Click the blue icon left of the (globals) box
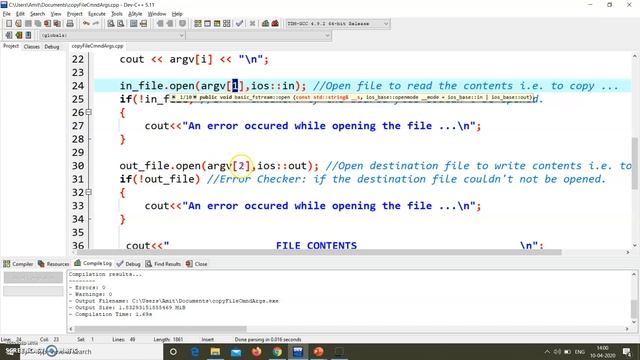 pyautogui.click(x=28, y=36)
